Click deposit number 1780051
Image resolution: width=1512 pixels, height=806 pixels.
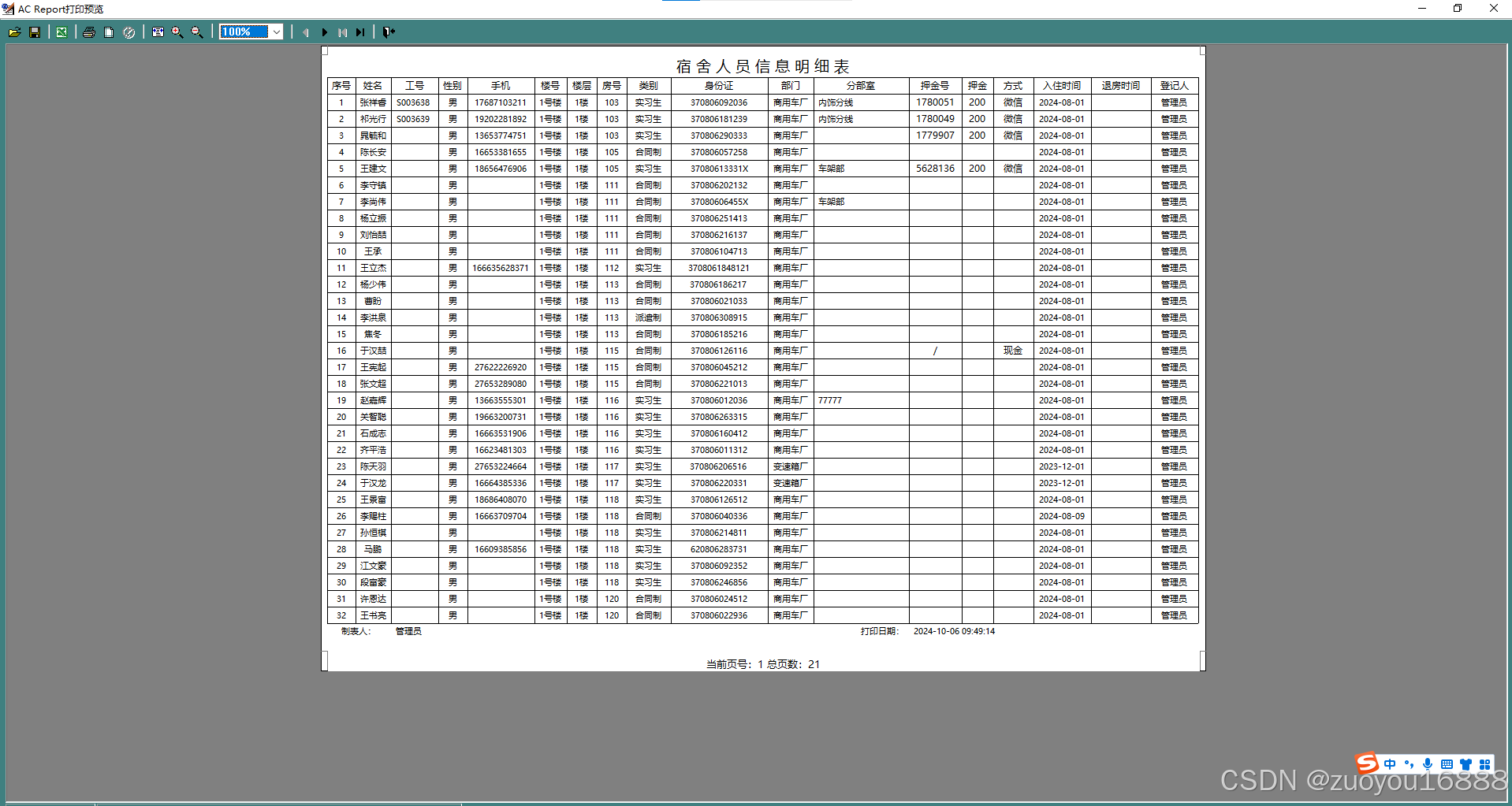click(935, 102)
